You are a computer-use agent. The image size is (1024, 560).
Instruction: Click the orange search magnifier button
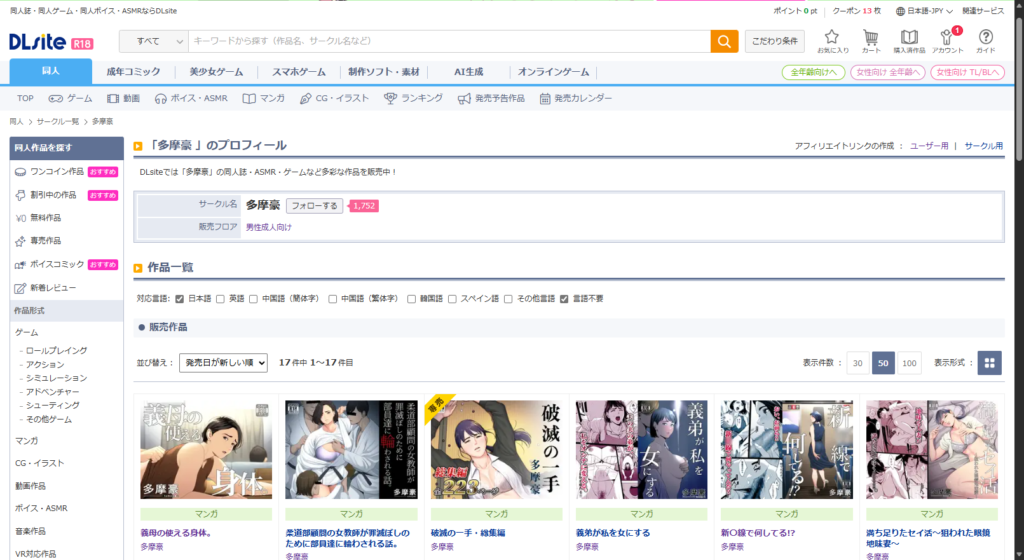point(724,41)
